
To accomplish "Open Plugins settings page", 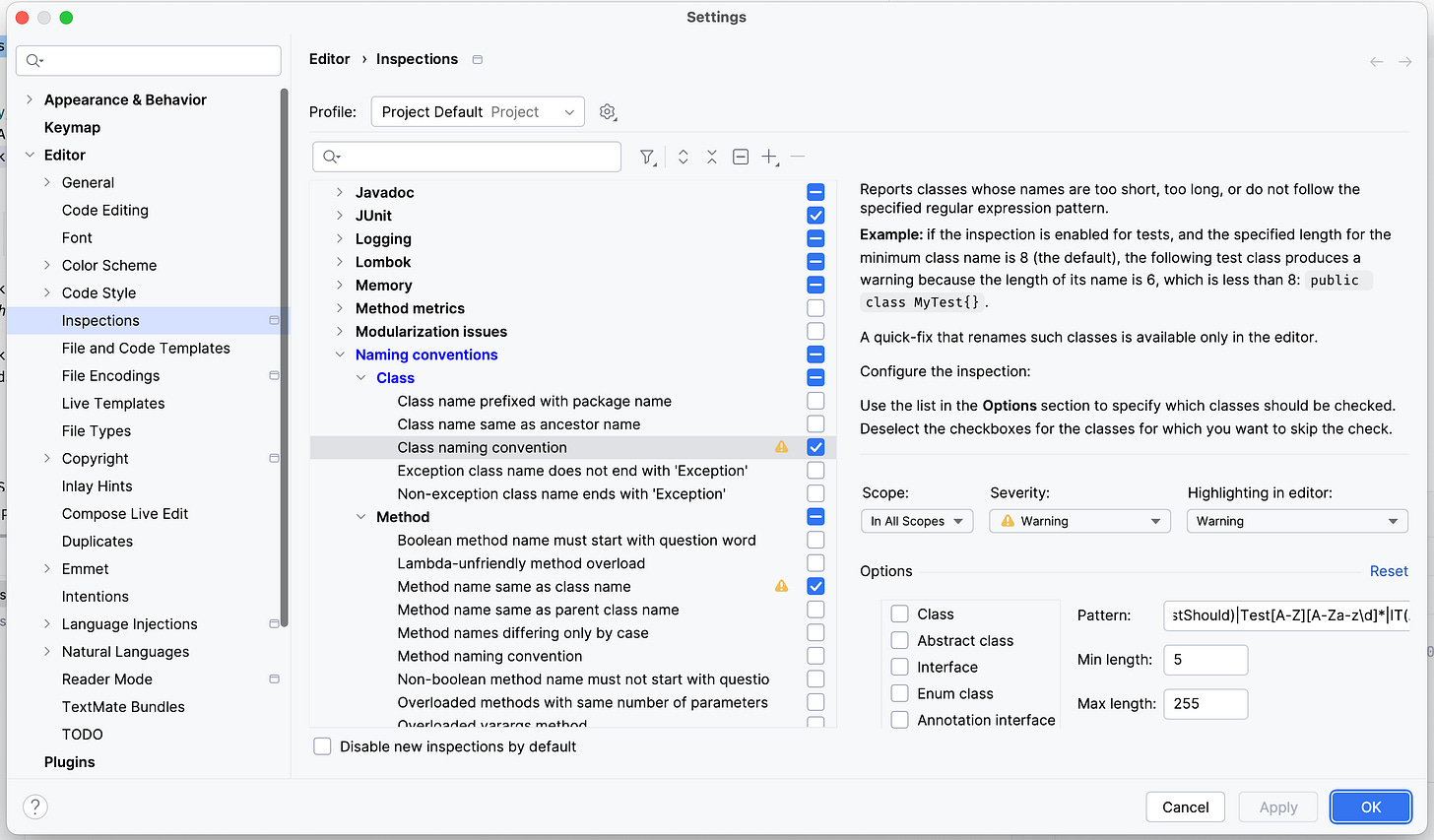I will coord(70,762).
